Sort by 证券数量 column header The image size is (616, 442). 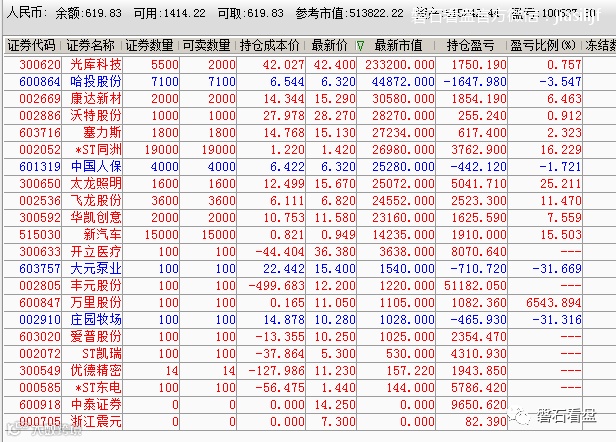149,46
